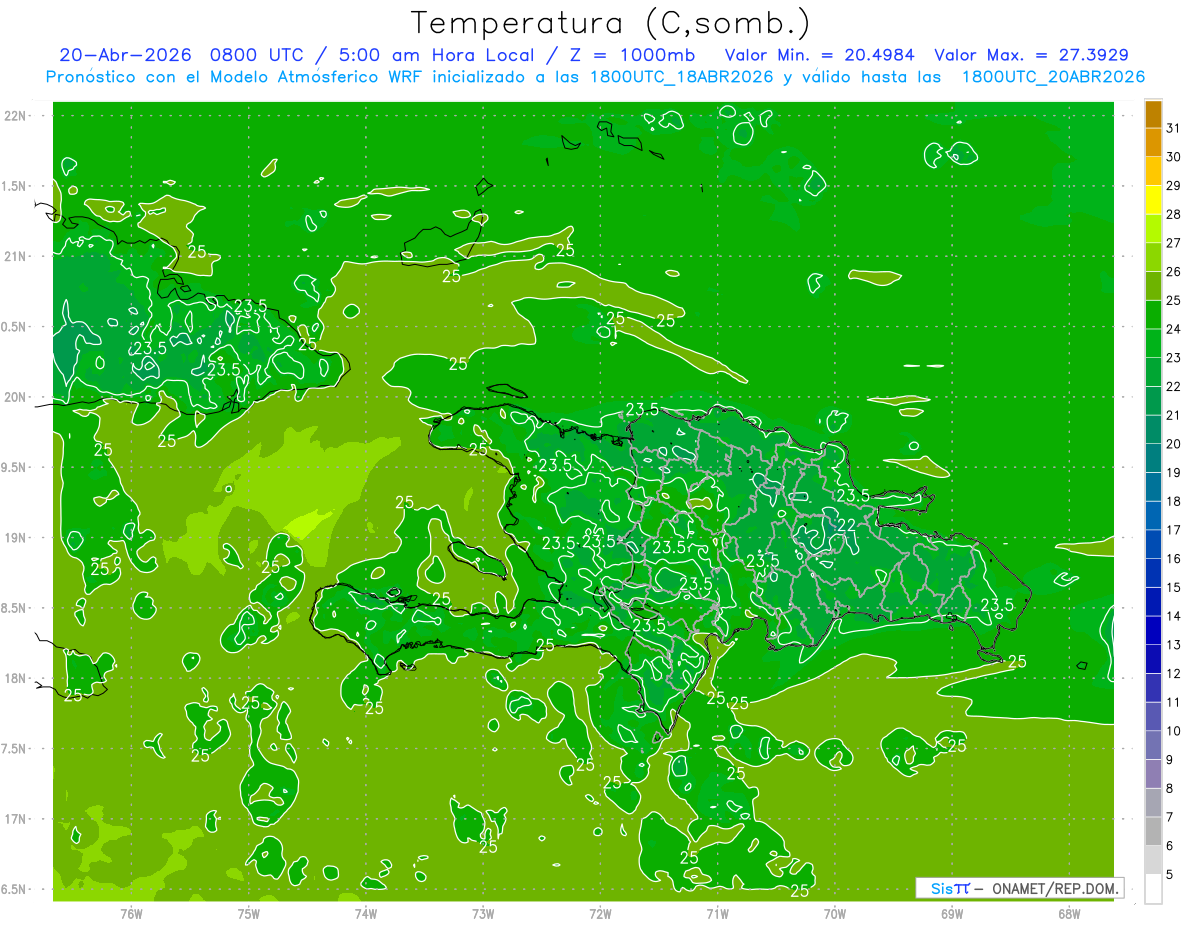Viewport: 1200px width, 927px height.
Task: Click the white 5 degree legend swatch
Action: pyautogui.click(x=1153, y=889)
